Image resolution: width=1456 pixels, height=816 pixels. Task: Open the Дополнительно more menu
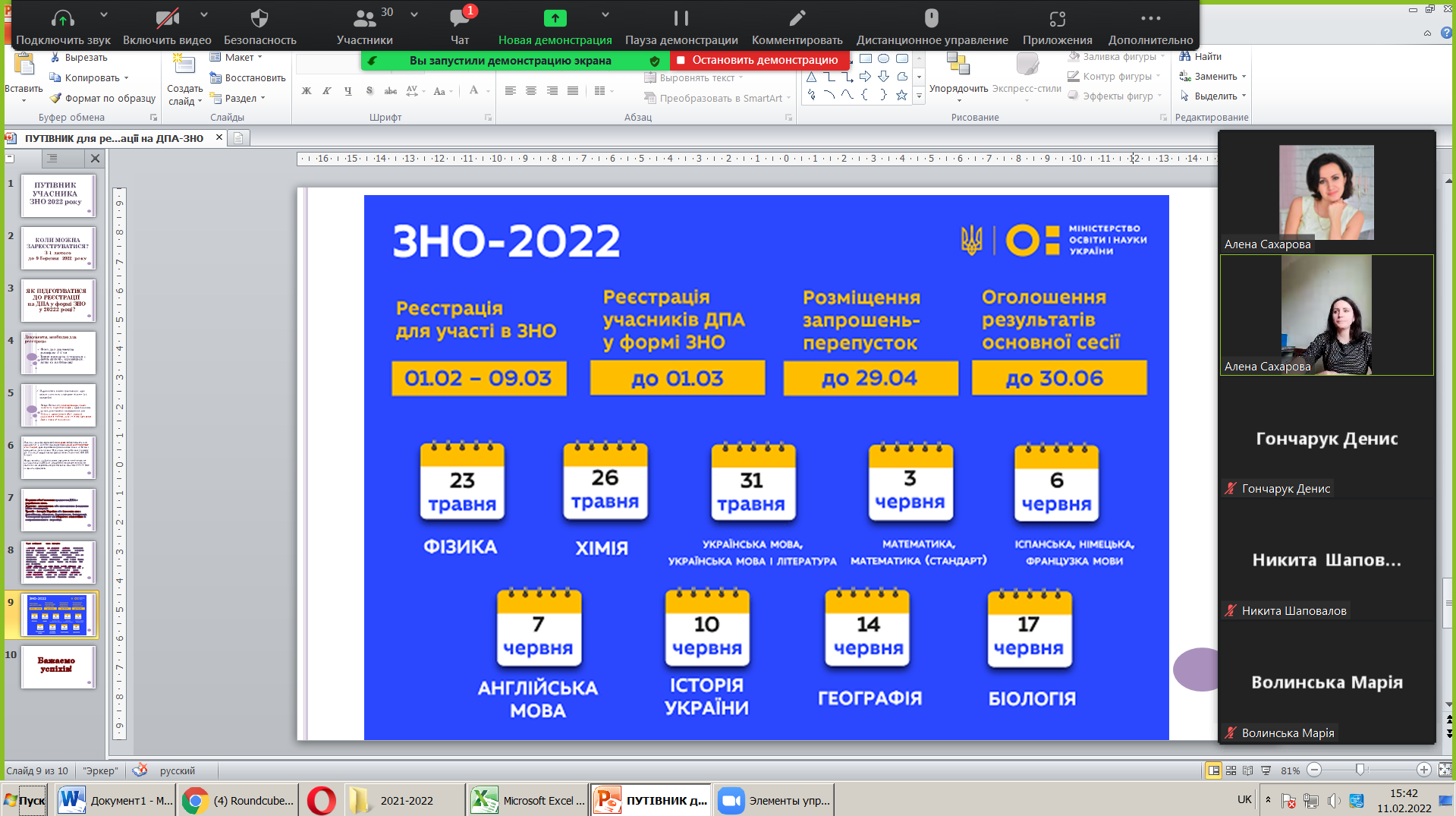(x=1150, y=19)
